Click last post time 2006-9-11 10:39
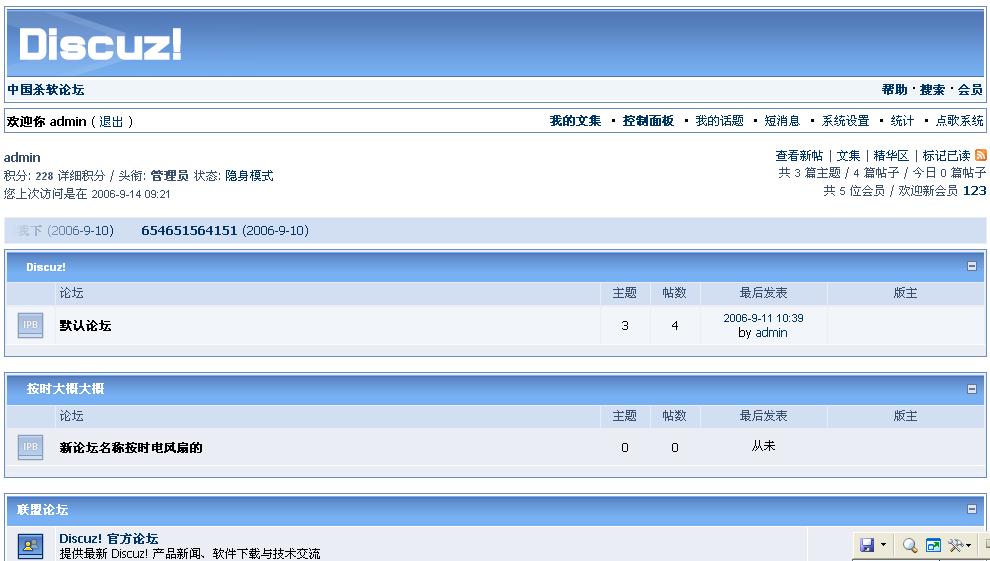990x561 pixels. 763,318
